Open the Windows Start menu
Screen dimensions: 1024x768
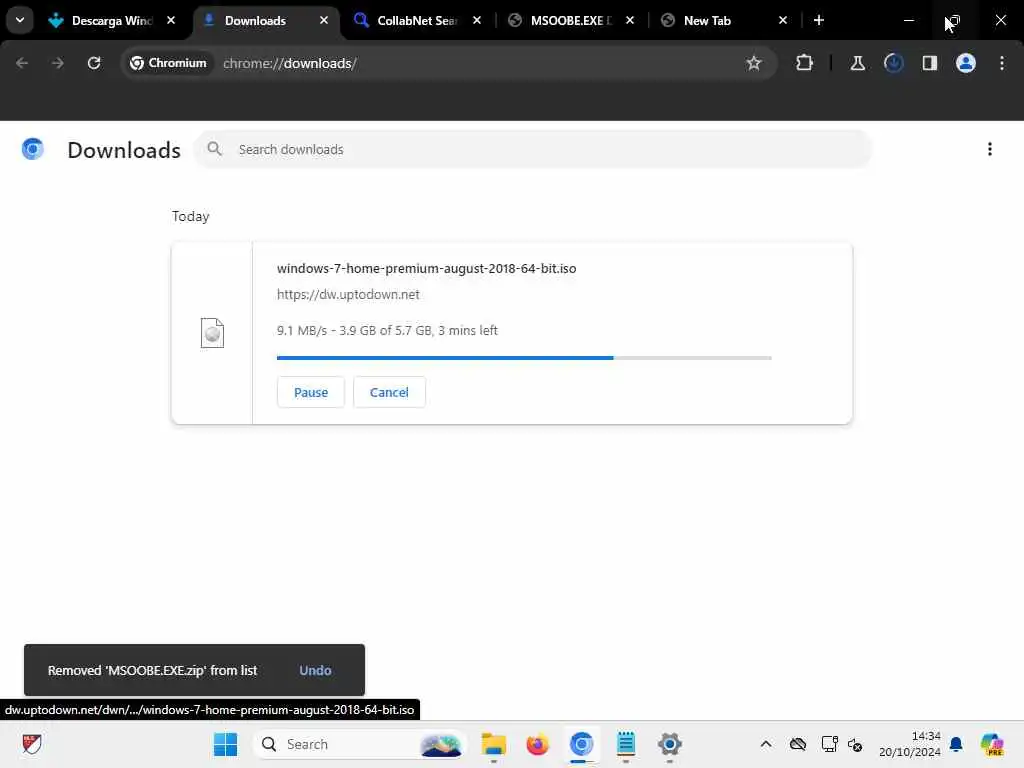click(x=226, y=744)
